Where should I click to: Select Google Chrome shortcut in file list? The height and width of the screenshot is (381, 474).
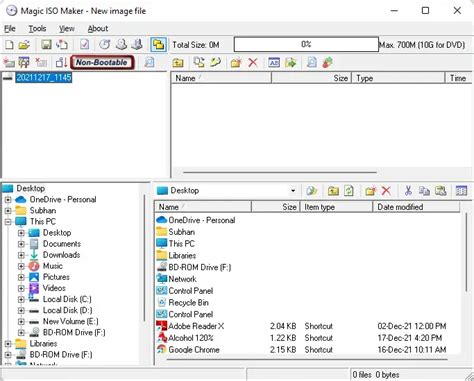(194, 350)
